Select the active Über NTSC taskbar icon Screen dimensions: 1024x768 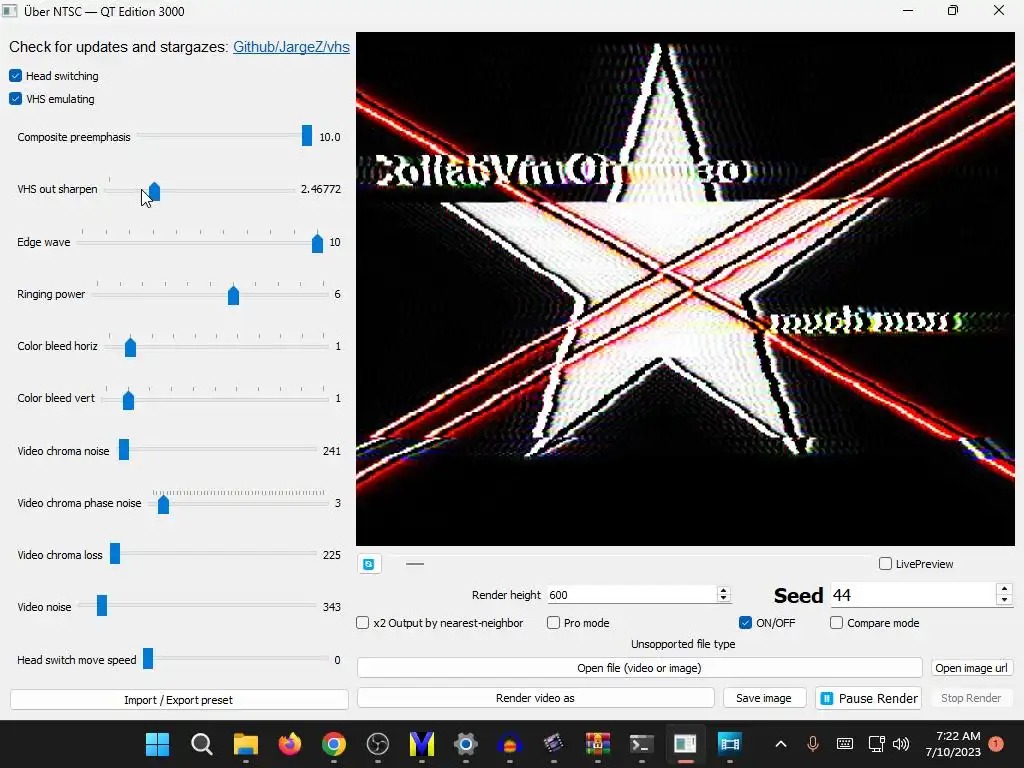tap(686, 744)
